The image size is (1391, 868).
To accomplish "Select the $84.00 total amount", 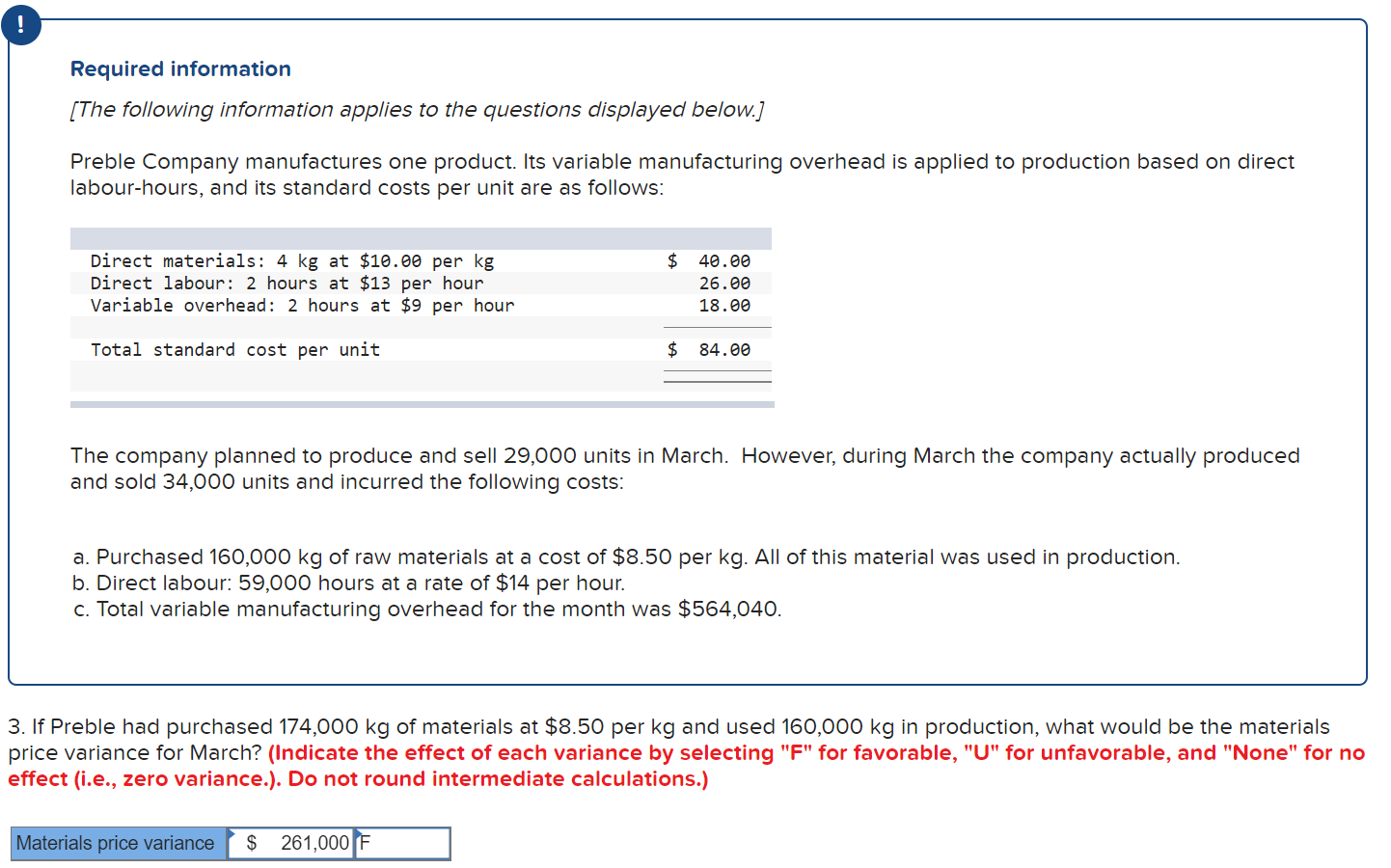I will pyautogui.click(x=730, y=349).
